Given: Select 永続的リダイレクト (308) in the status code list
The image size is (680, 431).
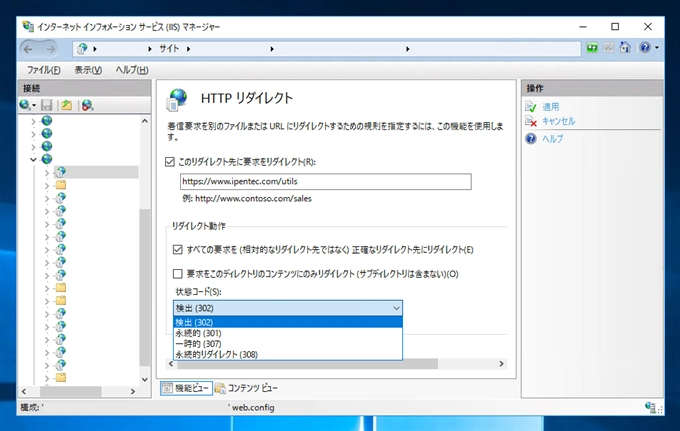Looking at the screenshot, I should (x=288, y=354).
